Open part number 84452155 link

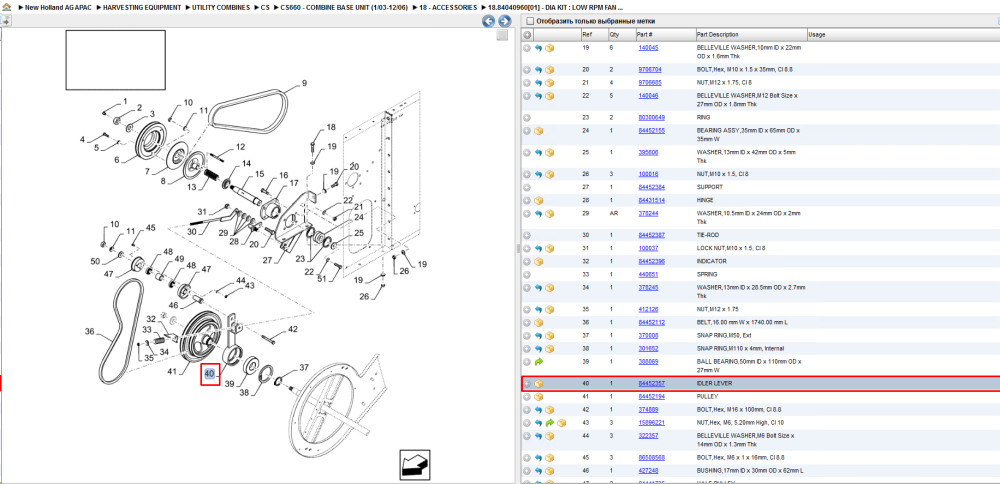pos(651,131)
